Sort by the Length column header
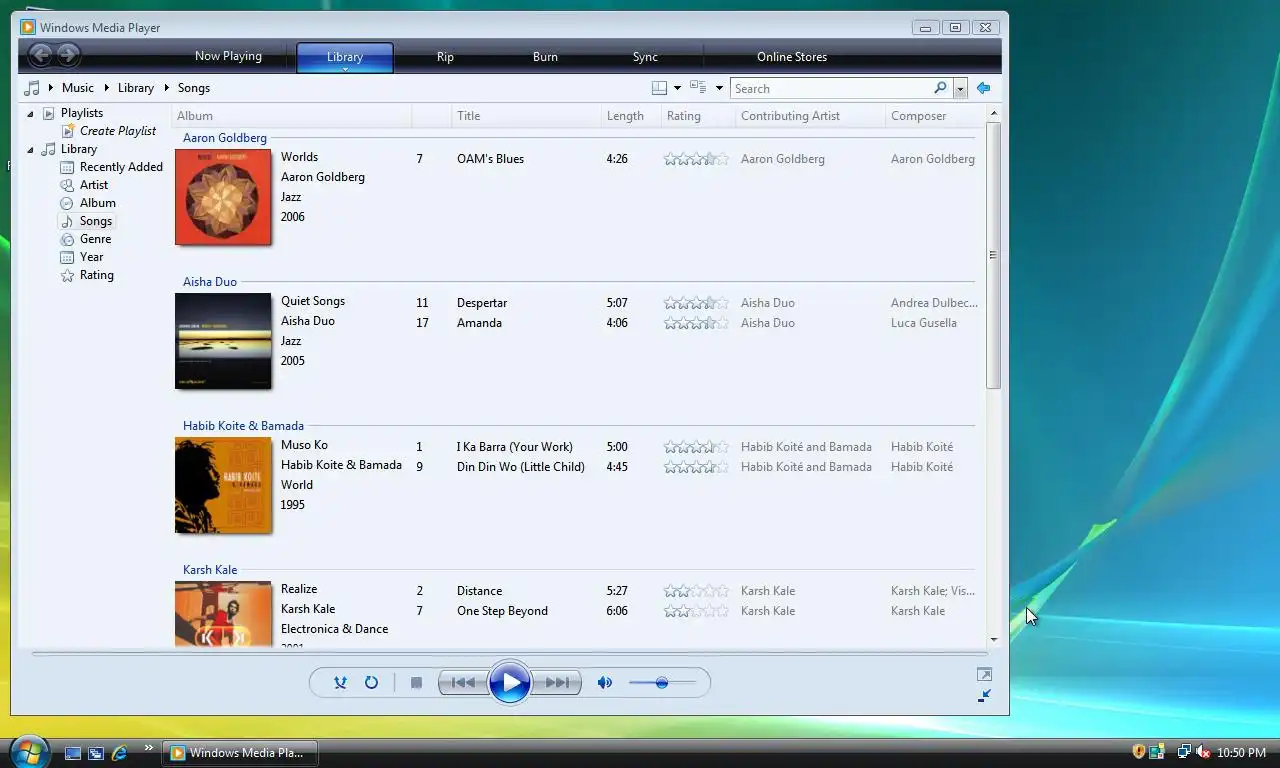This screenshot has height=768, width=1280. (x=631, y=116)
